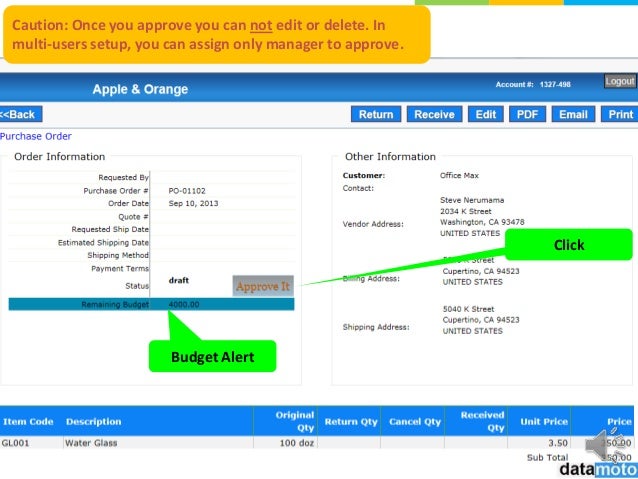Log out of the account
638x479 pixels.
[x=620, y=81]
